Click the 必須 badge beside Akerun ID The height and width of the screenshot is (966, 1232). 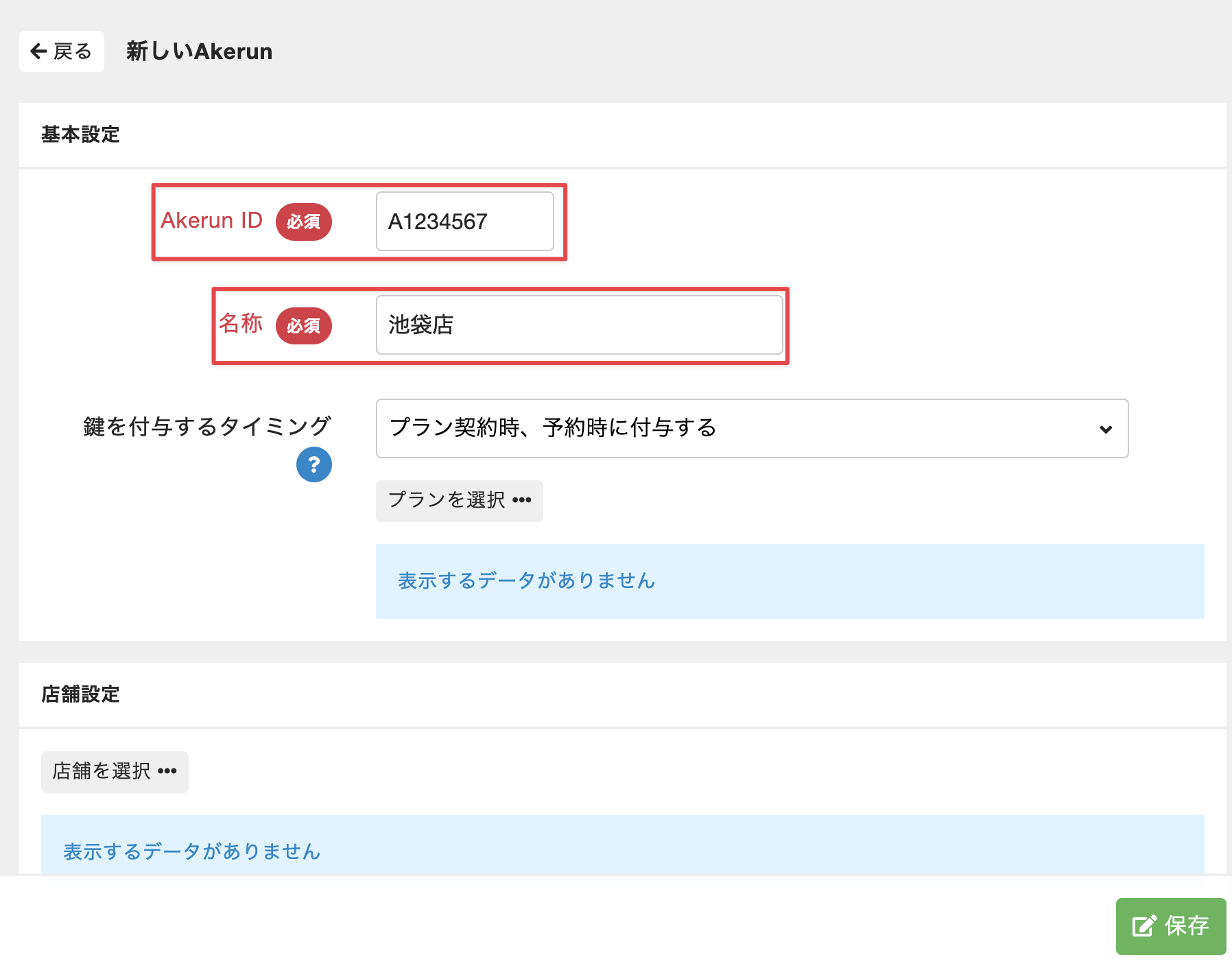303,222
